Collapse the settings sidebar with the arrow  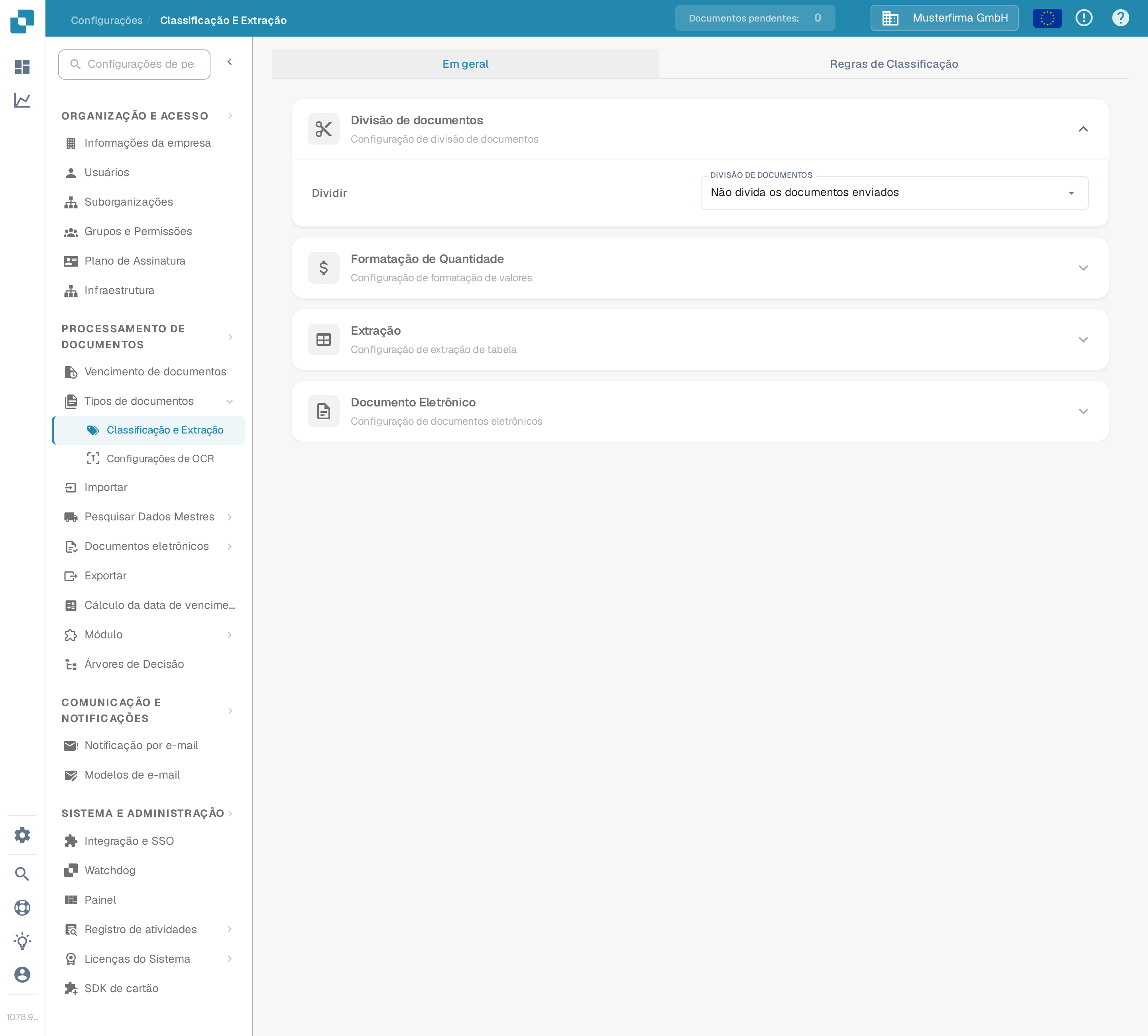pos(230,62)
